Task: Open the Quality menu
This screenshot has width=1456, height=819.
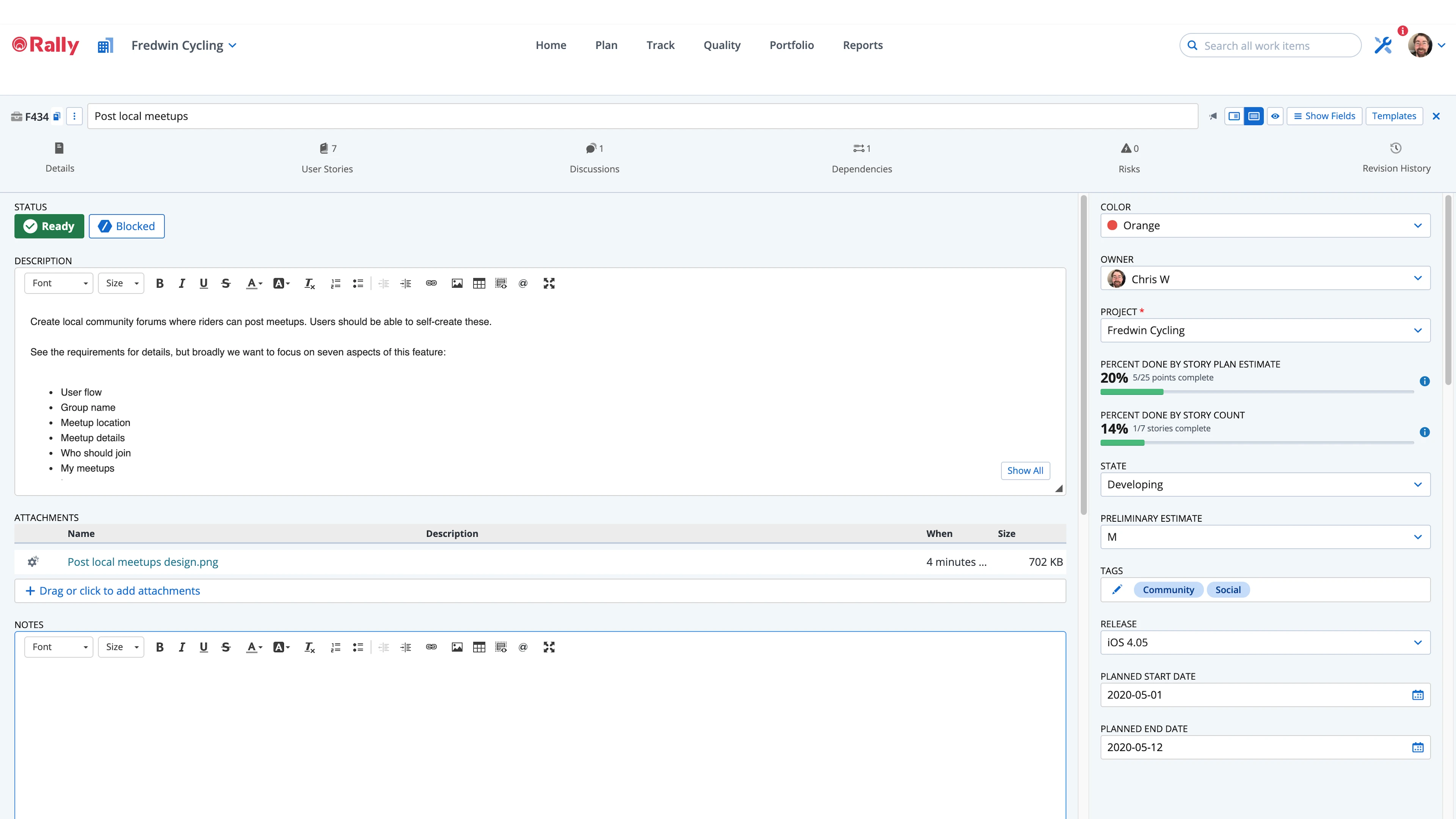Action: [722, 45]
